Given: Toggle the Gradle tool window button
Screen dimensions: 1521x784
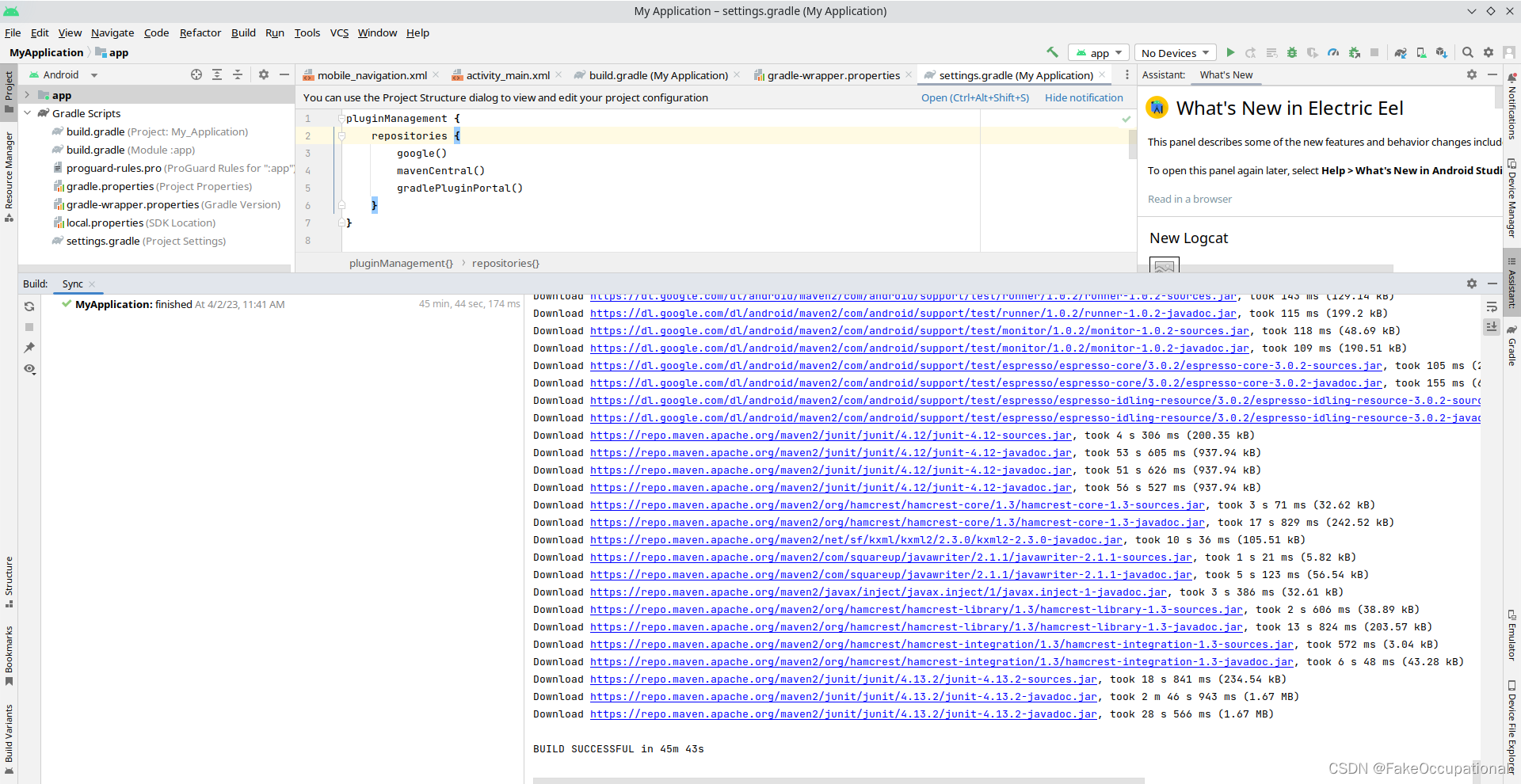Looking at the screenshot, I should coord(1511,346).
